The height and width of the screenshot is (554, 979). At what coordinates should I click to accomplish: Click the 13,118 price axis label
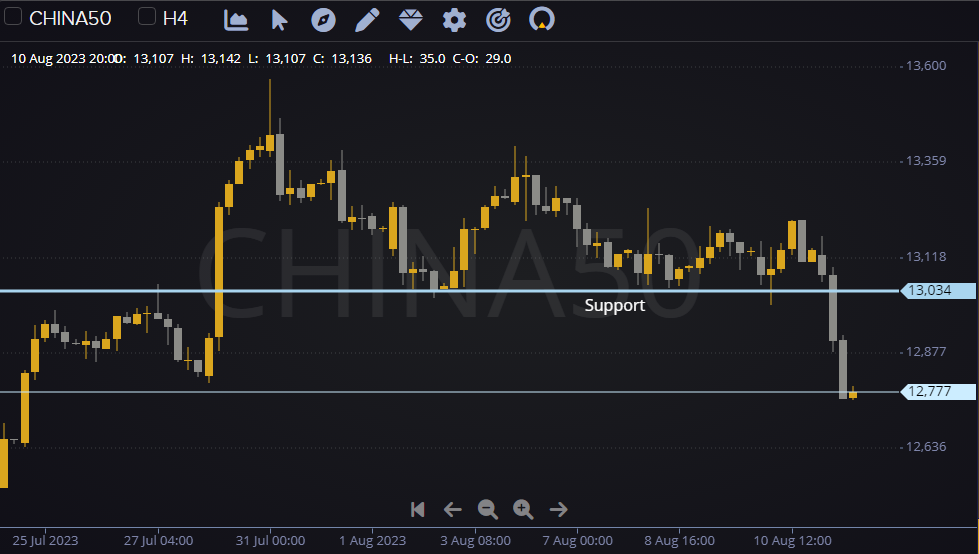tap(926, 257)
